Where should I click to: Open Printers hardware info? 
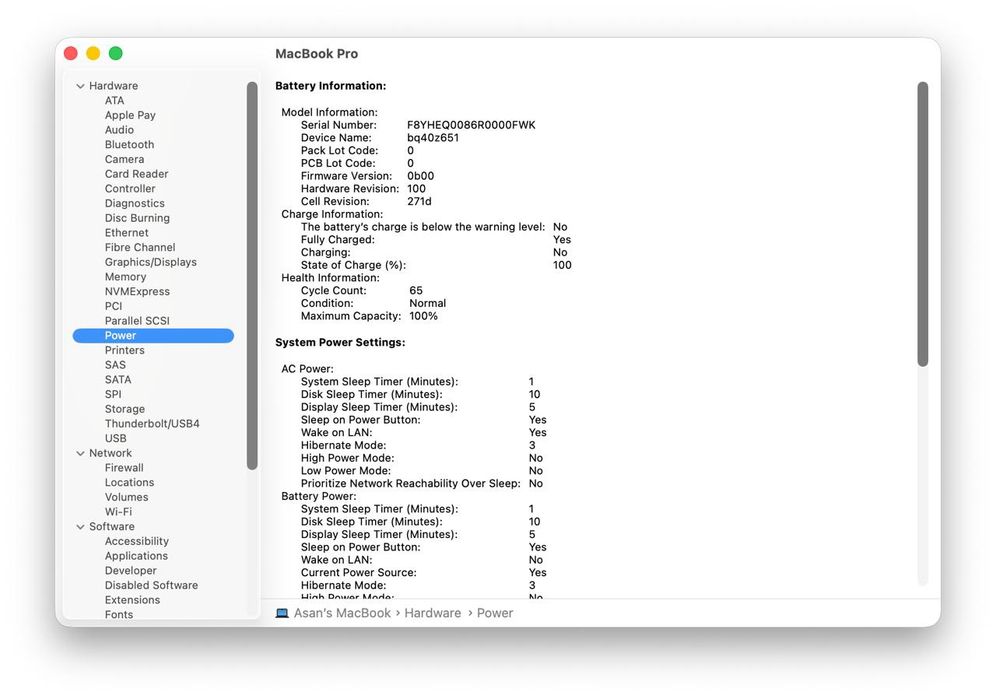124,350
